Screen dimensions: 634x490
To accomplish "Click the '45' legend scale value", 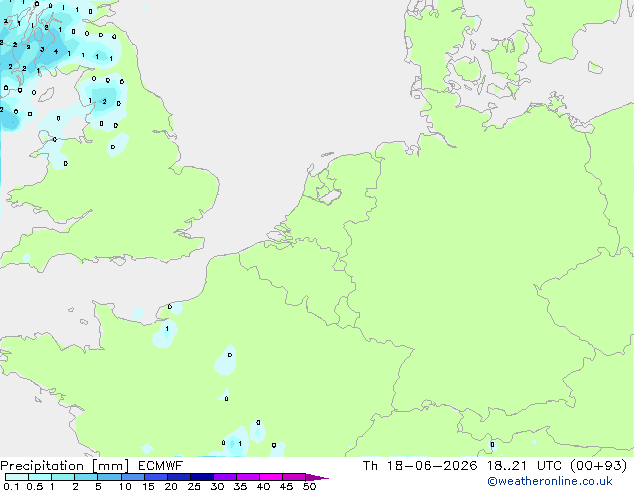I will click(x=286, y=486).
